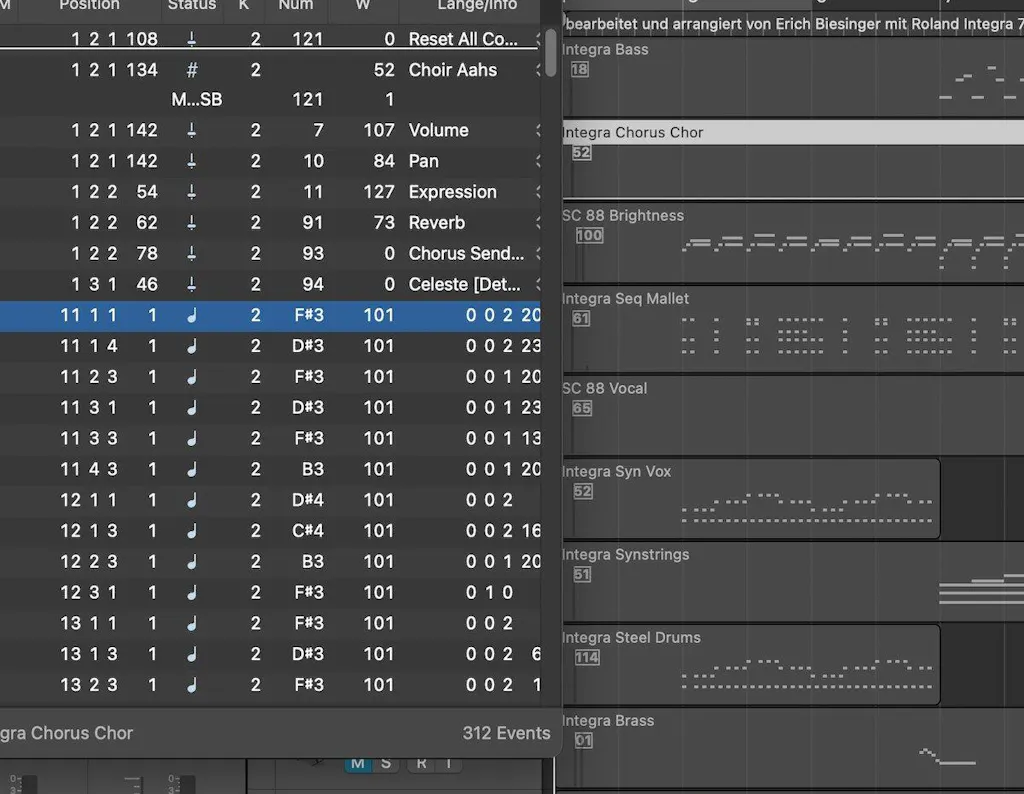Image resolution: width=1024 pixels, height=794 pixels.
Task: Click the program 18 badge on Integra Bass
Action: point(579,69)
